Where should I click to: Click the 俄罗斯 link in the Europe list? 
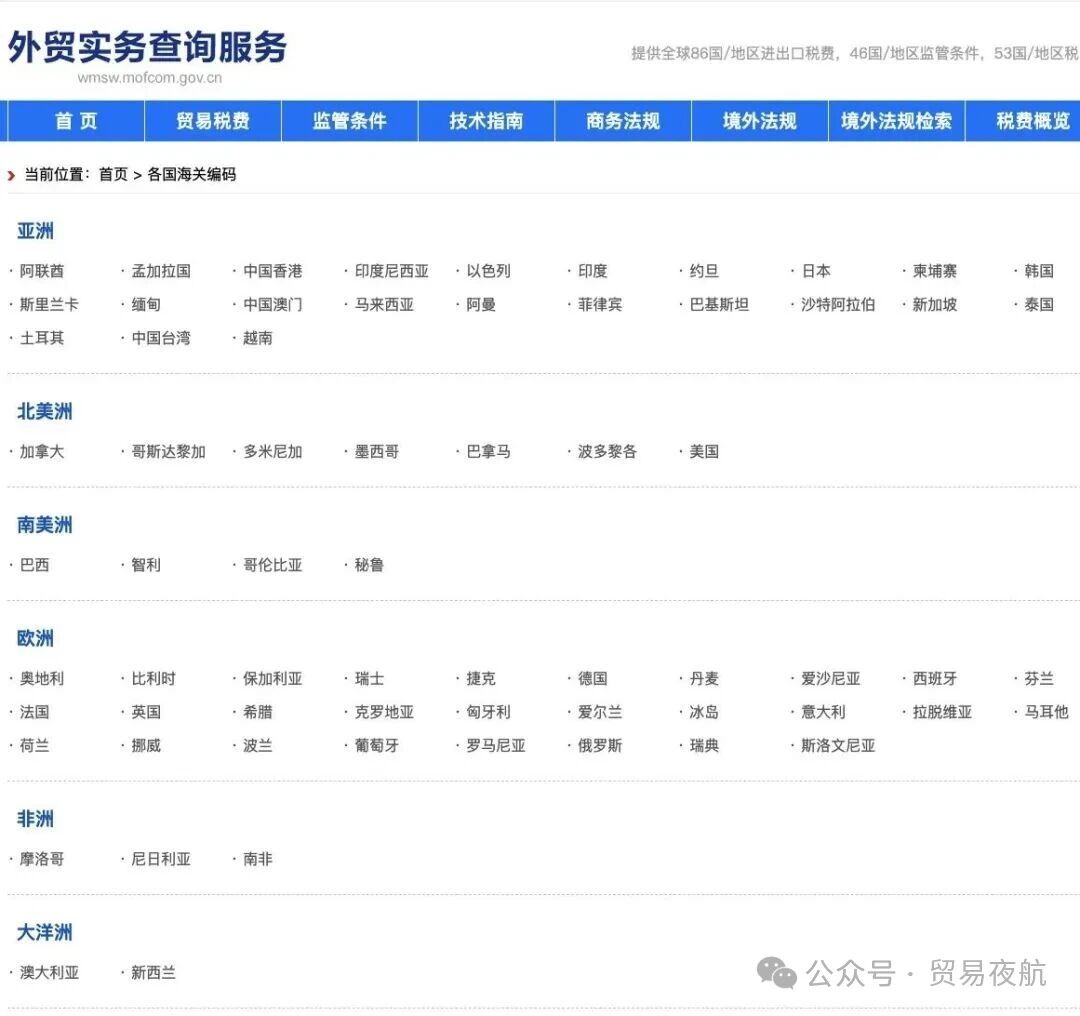(597, 745)
